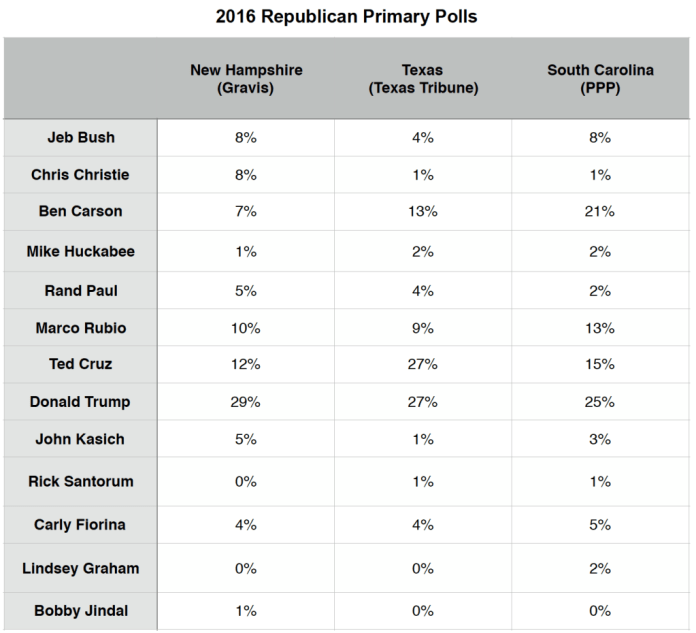The height and width of the screenshot is (633, 696).
Task: Select the New Hampshire (Gravis) column header
Action: pyautogui.click(x=246, y=79)
